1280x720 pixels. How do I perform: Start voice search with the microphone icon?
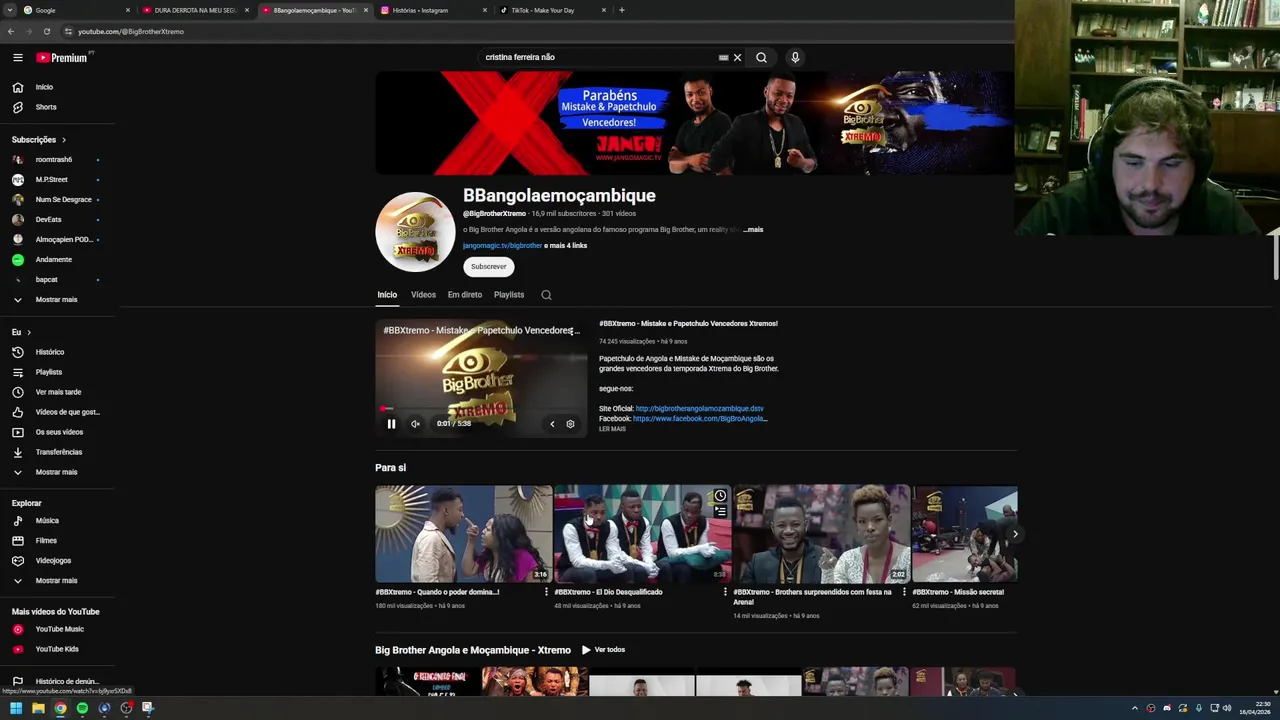click(x=795, y=58)
